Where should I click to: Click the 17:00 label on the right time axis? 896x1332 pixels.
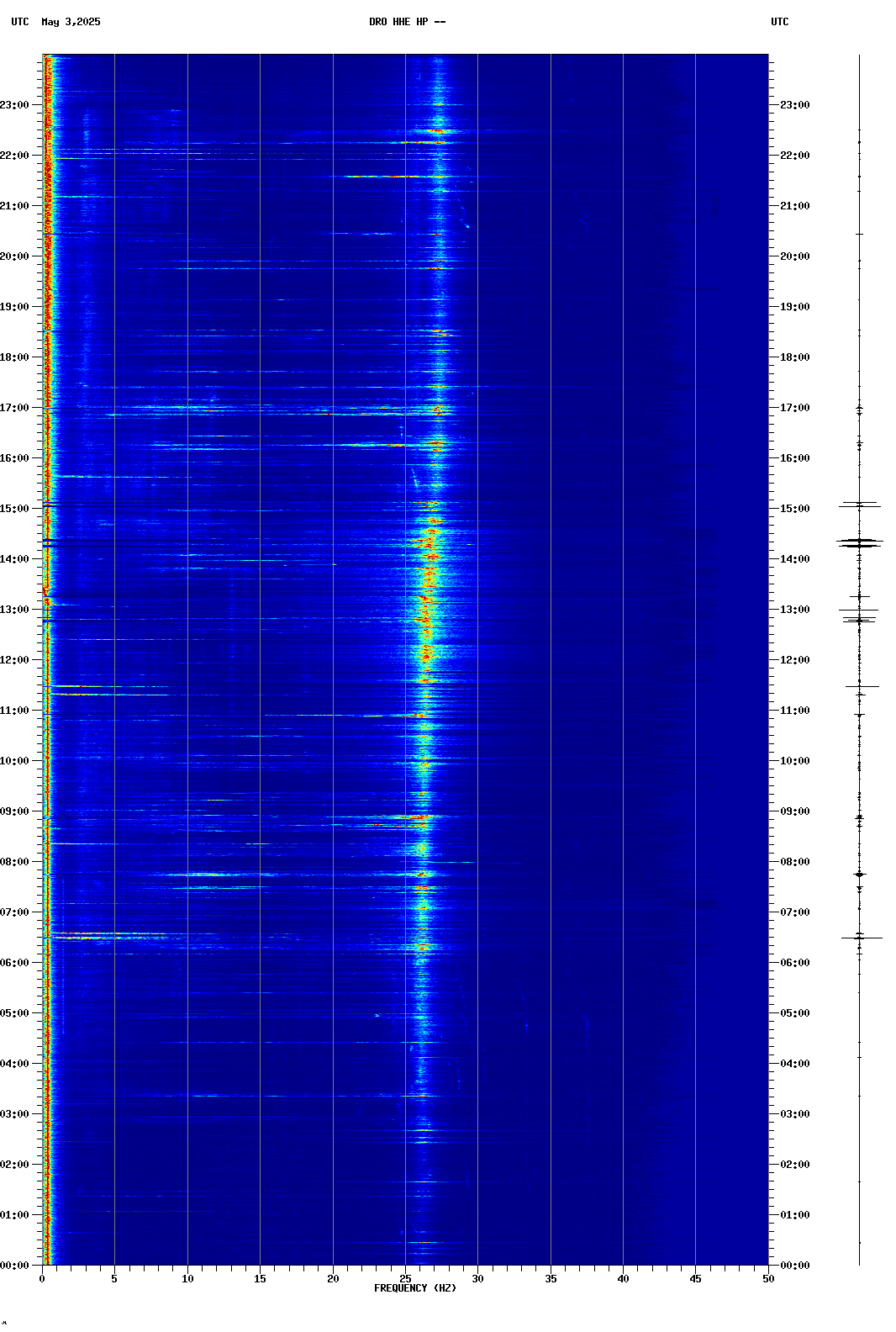coord(795,408)
